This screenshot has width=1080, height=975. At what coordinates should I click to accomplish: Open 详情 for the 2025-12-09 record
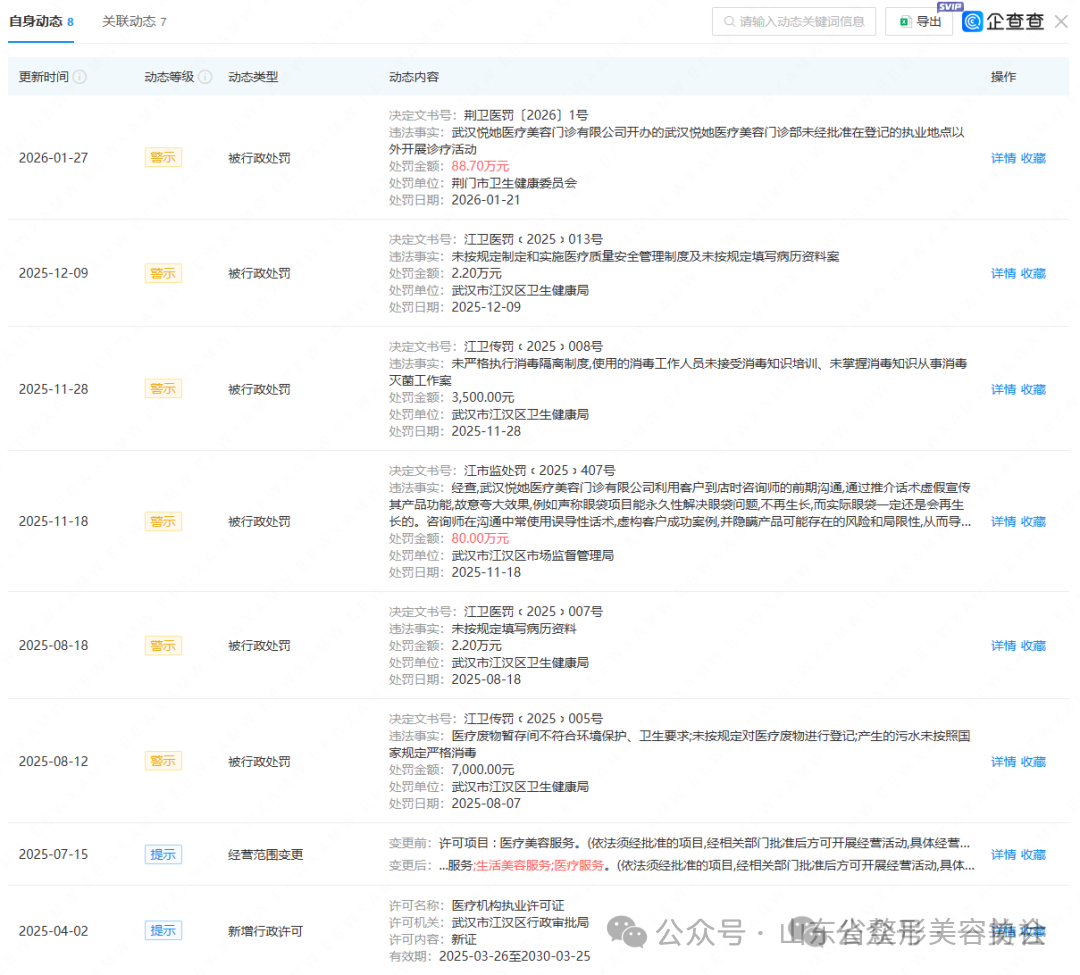(1003, 274)
